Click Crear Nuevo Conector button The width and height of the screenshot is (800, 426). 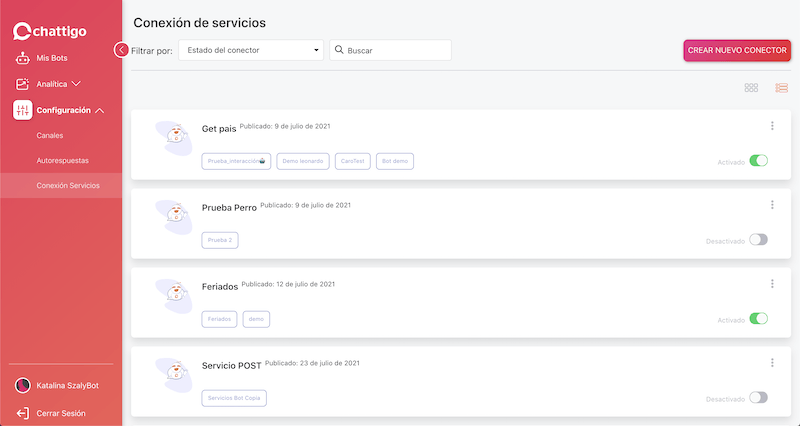pyautogui.click(x=737, y=51)
